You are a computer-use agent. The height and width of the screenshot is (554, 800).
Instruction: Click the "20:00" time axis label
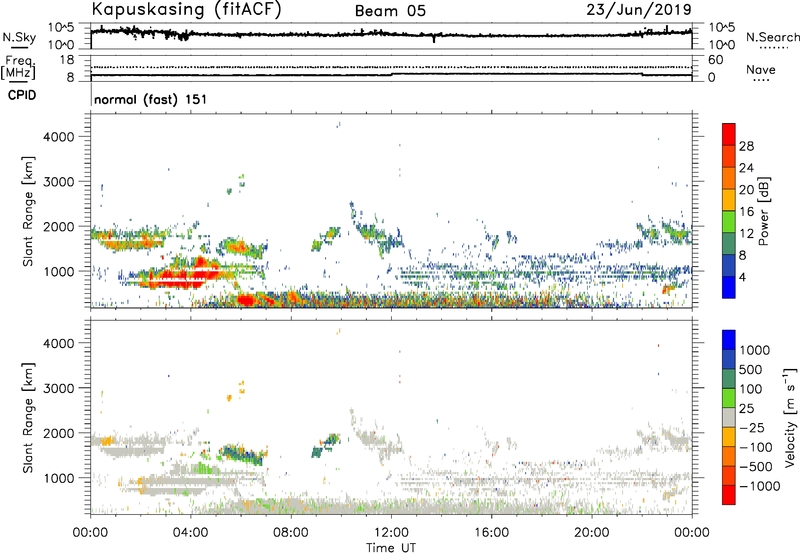(x=592, y=533)
